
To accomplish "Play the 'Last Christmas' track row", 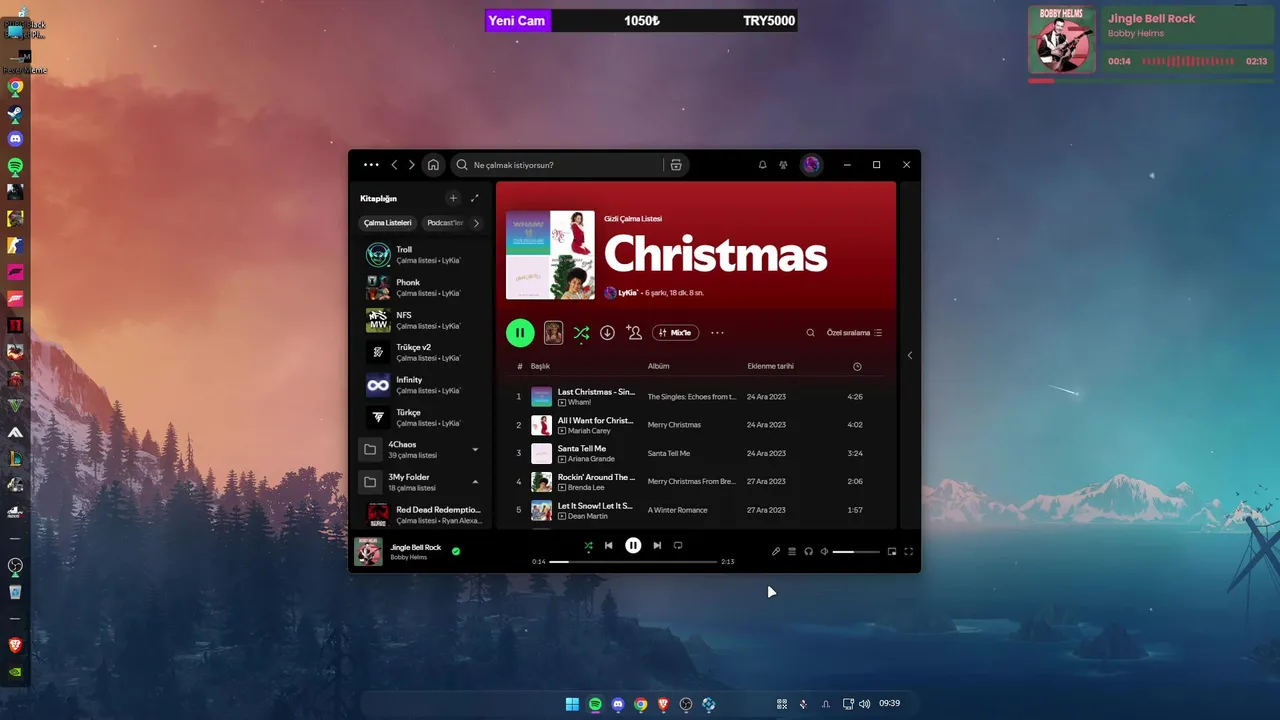I will [696, 397].
